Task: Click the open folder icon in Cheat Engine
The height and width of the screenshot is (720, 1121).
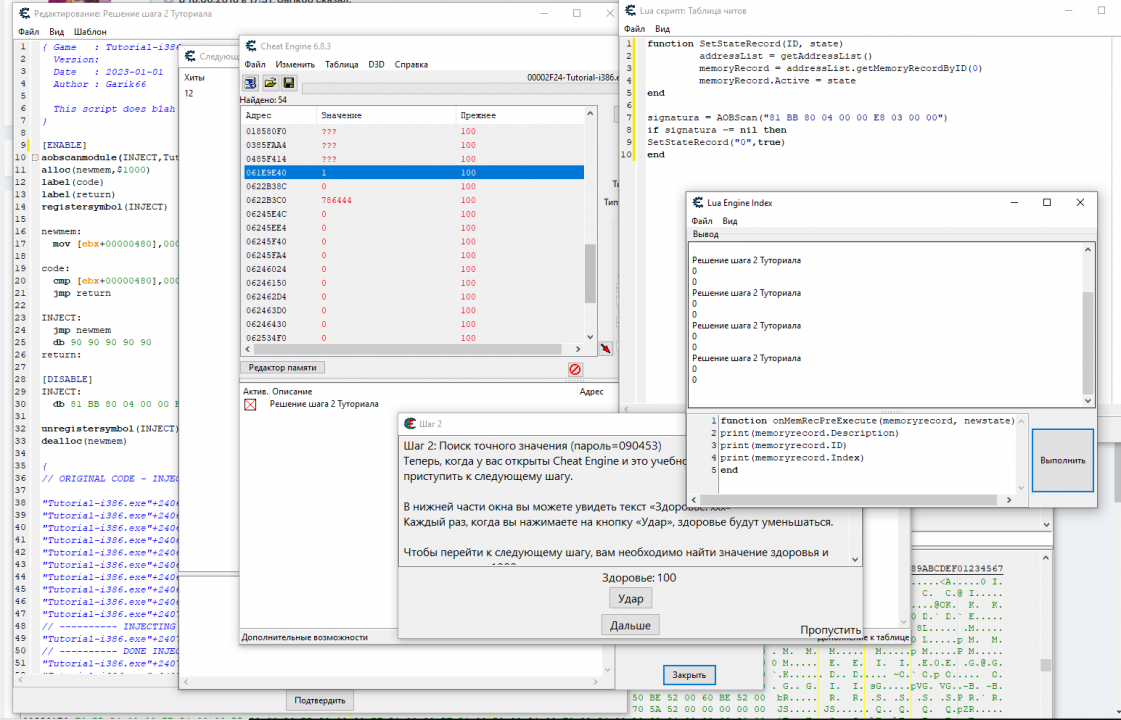Action: (x=269, y=82)
